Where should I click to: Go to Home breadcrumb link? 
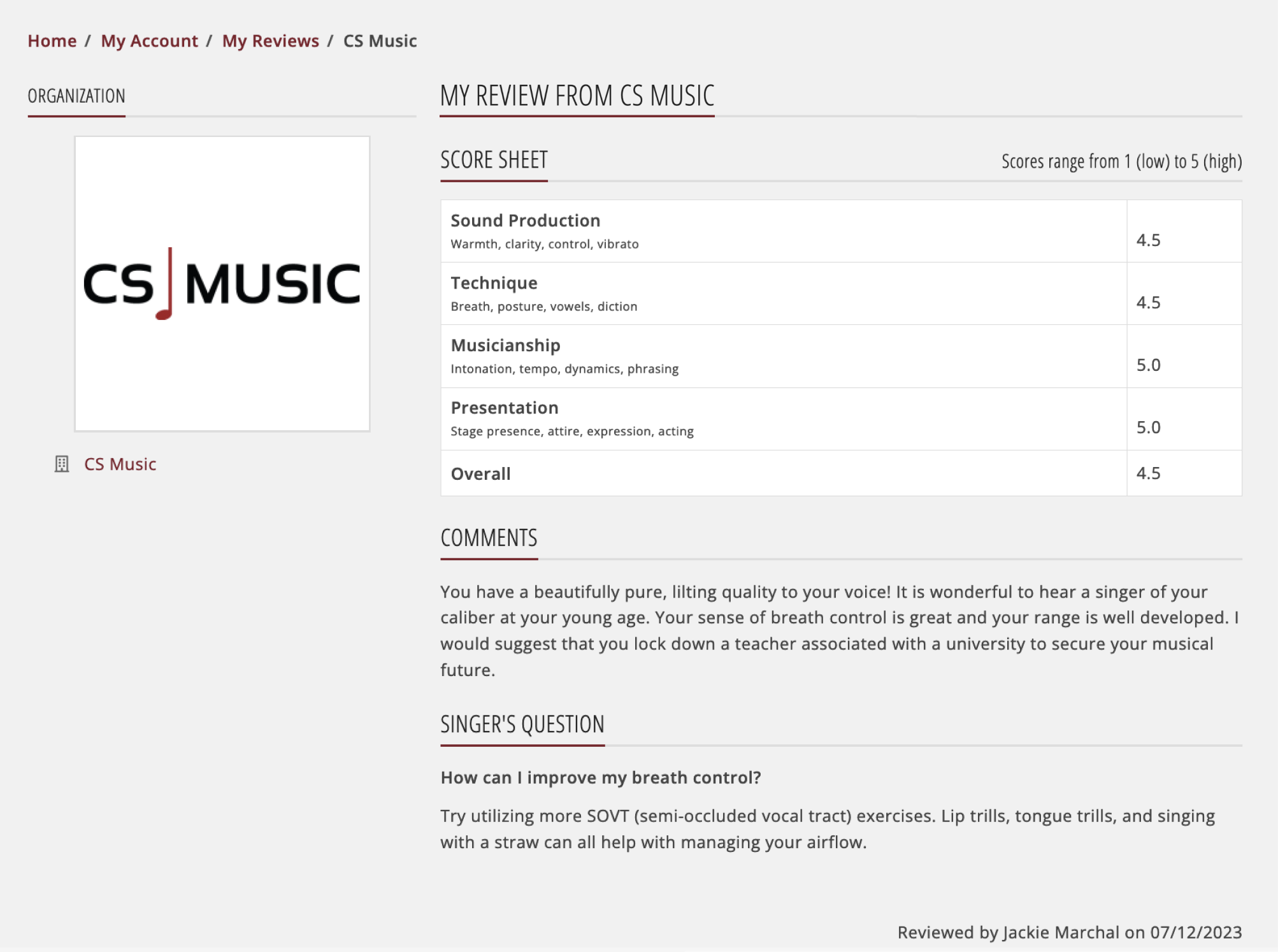(x=52, y=41)
